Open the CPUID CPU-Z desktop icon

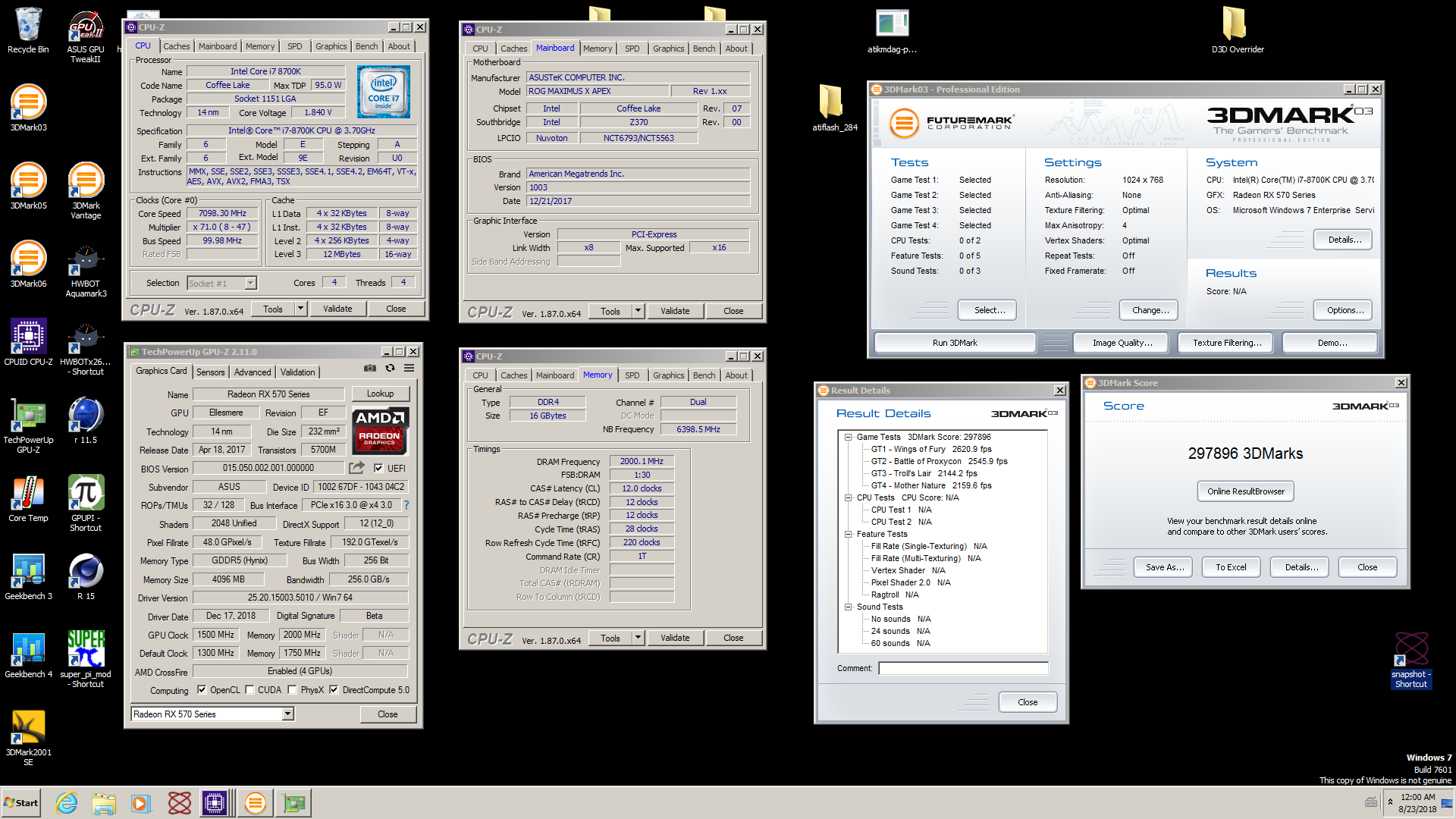tap(28, 343)
